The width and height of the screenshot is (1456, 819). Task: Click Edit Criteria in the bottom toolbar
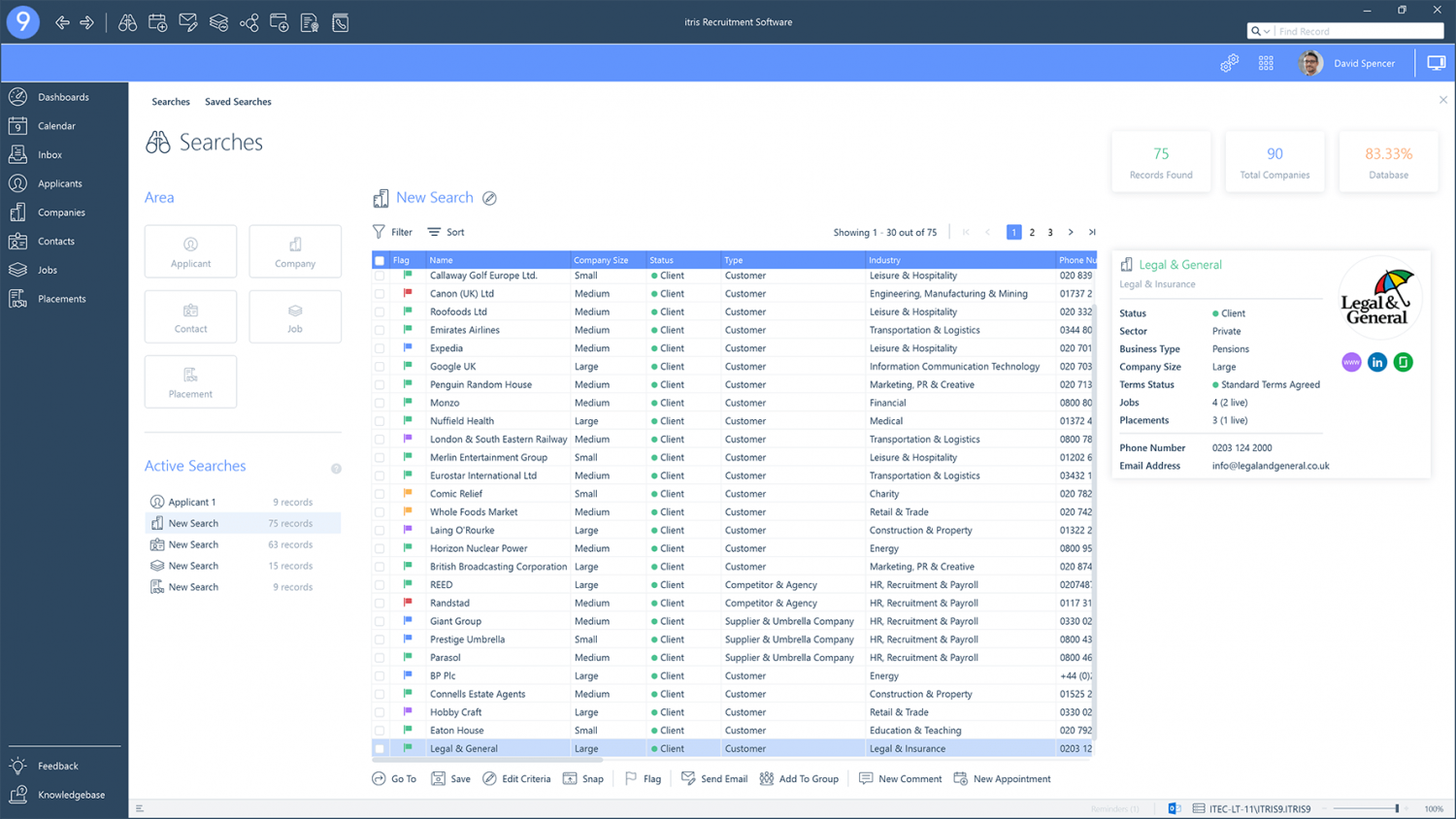coord(516,778)
